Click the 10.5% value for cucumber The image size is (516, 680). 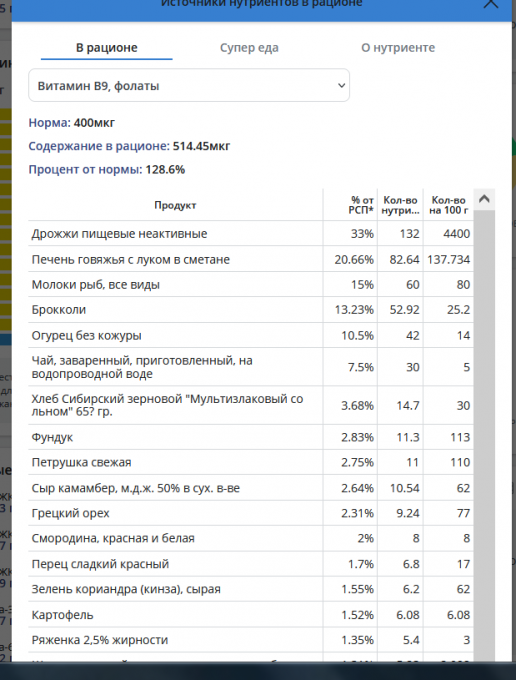click(357, 335)
